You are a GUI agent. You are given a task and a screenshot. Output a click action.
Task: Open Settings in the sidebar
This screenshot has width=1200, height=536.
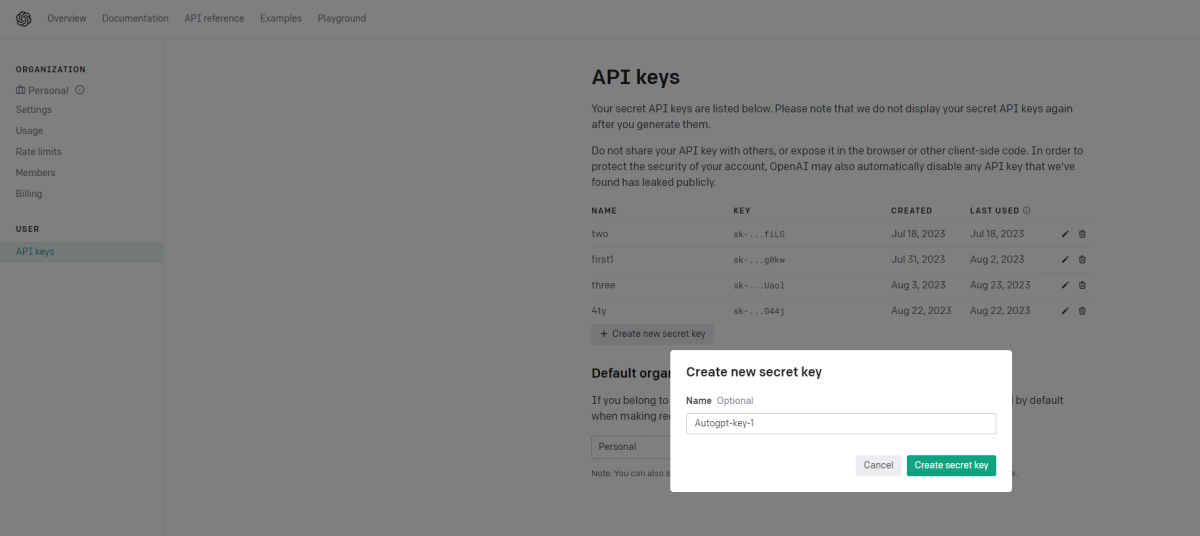click(34, 110)
